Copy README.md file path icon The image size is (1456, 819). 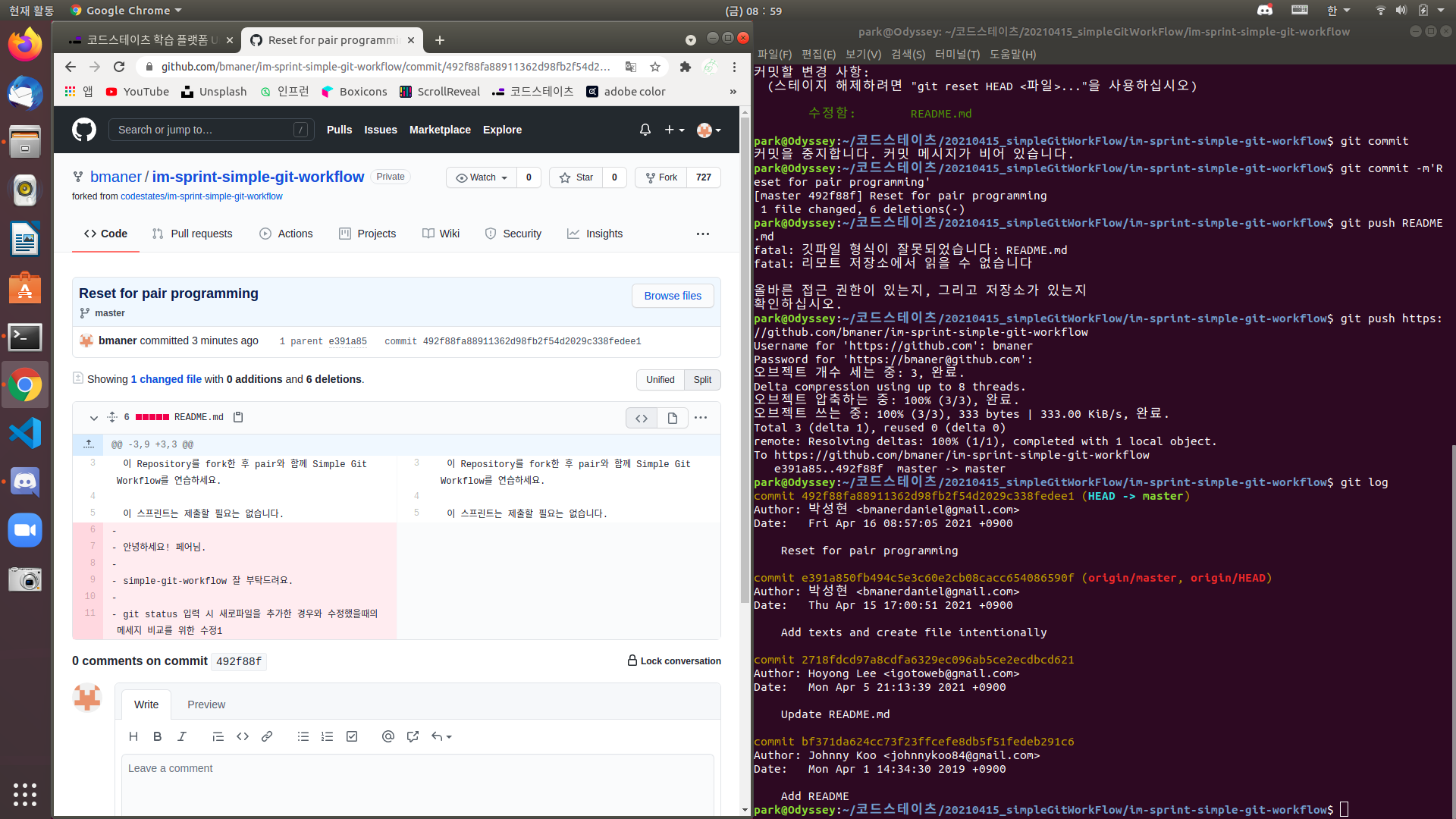pyautogui.click(x=238, y=417)
